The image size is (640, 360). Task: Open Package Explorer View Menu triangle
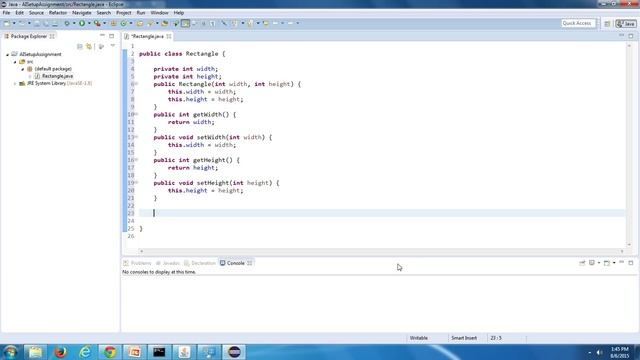113,46
